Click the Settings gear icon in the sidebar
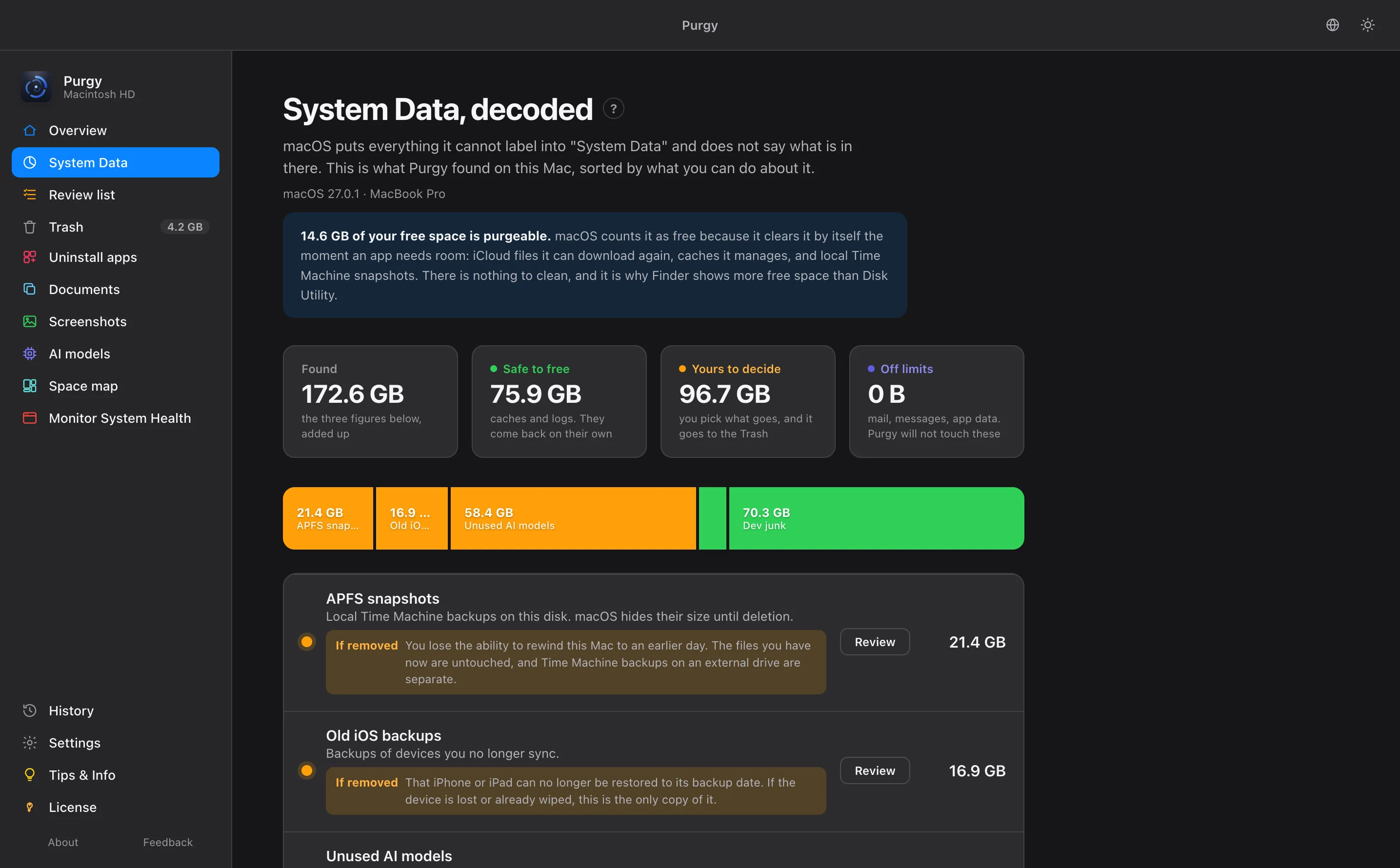The image size is (1400, 868). pyautogui.click(x=30, y=743)
